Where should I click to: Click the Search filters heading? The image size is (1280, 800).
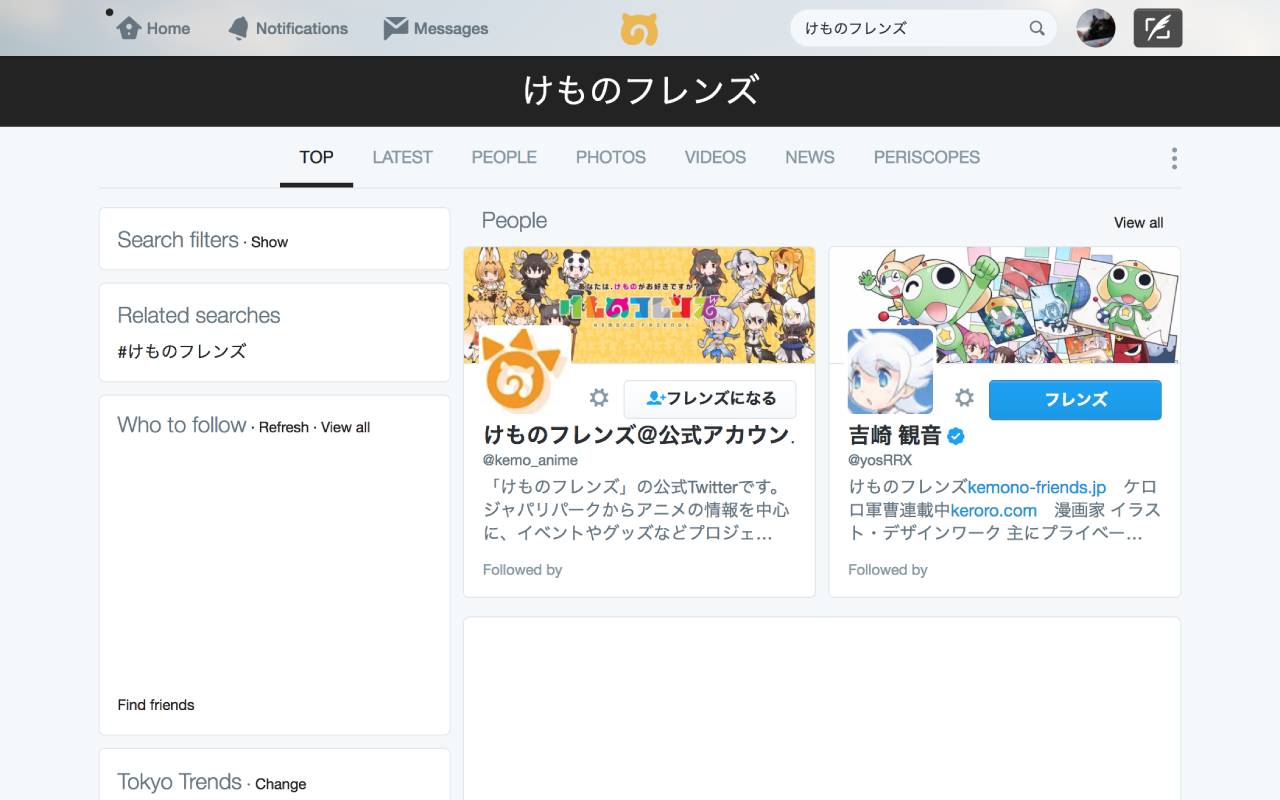(x=178, y=240)
